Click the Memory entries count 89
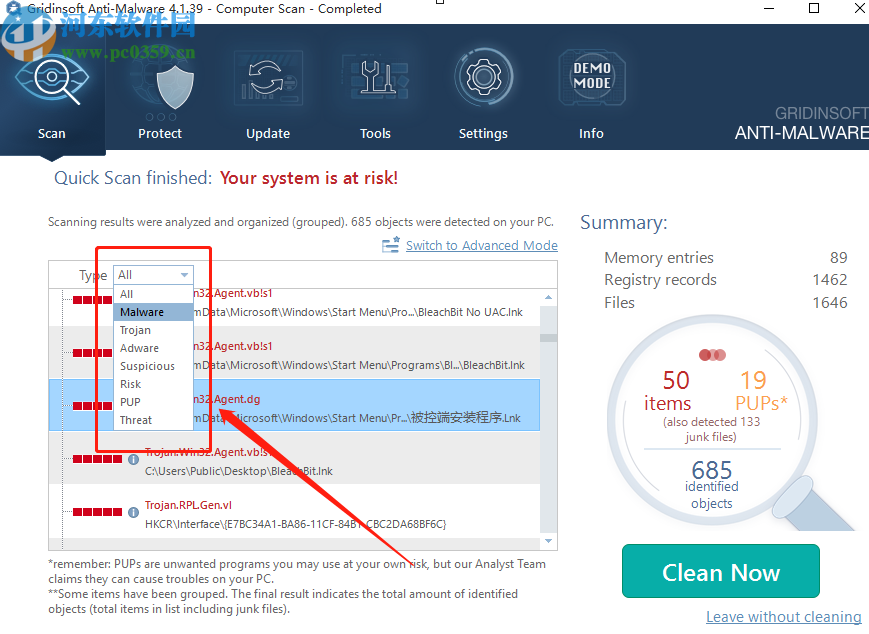The width and height of the screenshot is (869, 634). tap(838, 258)
